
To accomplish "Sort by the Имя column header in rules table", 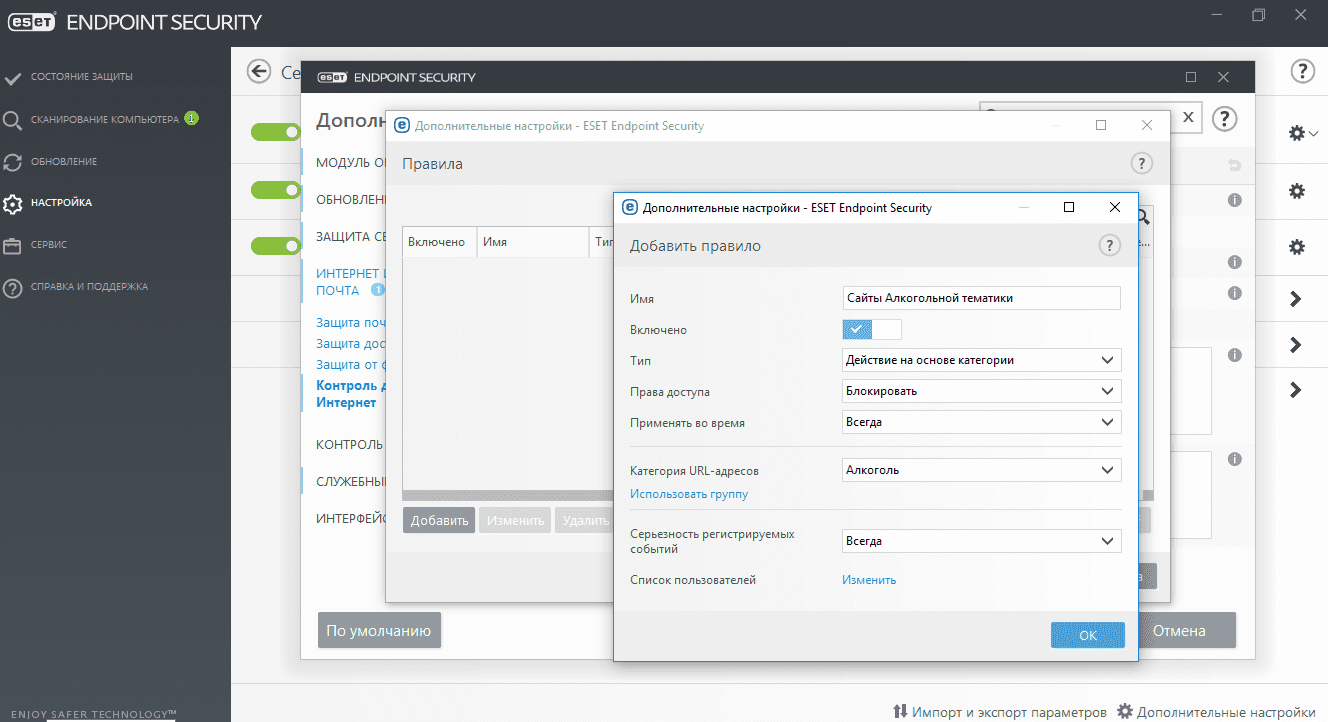I will [x=533, y=242].
